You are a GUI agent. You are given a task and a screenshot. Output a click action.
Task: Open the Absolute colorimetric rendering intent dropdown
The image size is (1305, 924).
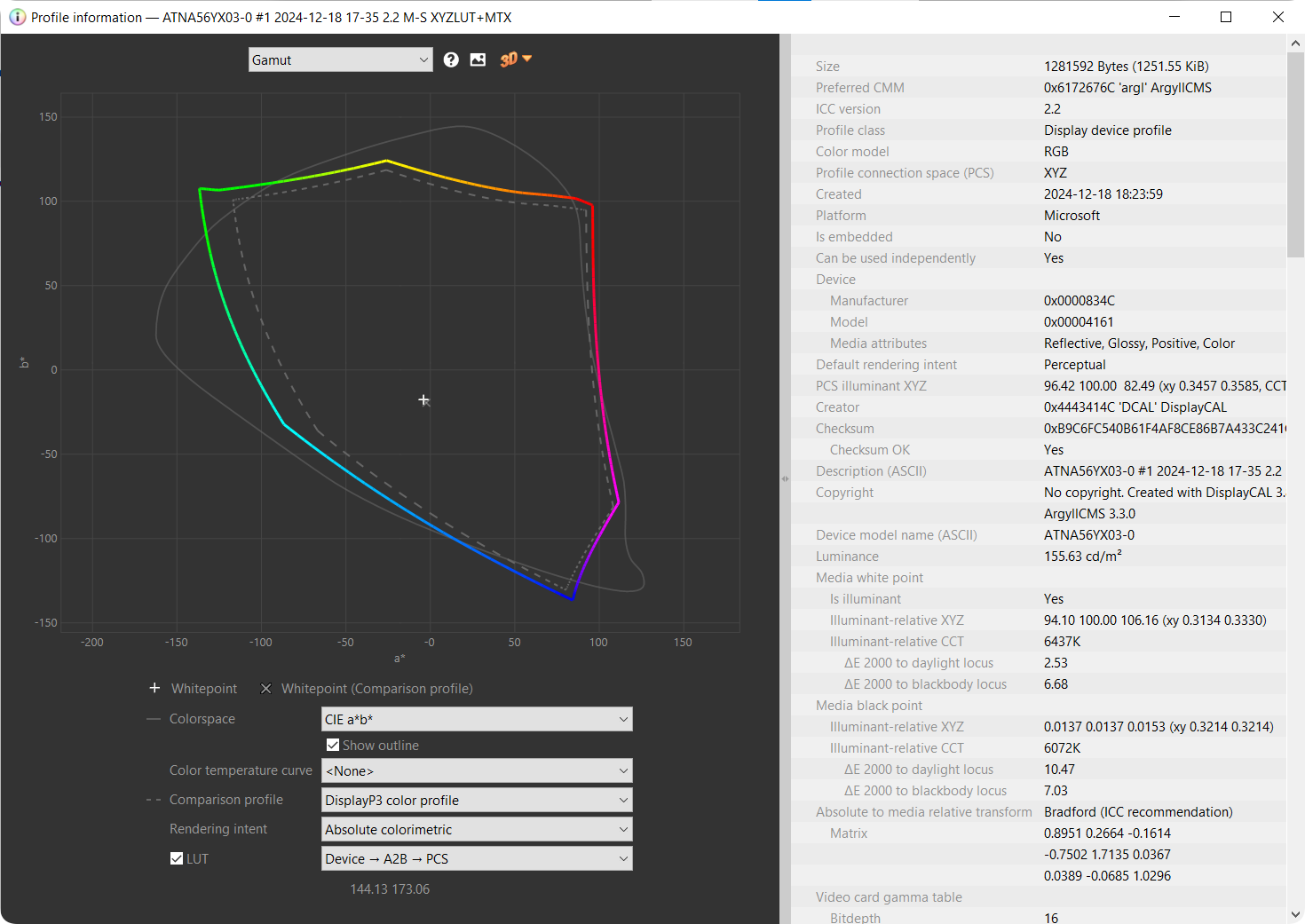click(x=476, y=829)
